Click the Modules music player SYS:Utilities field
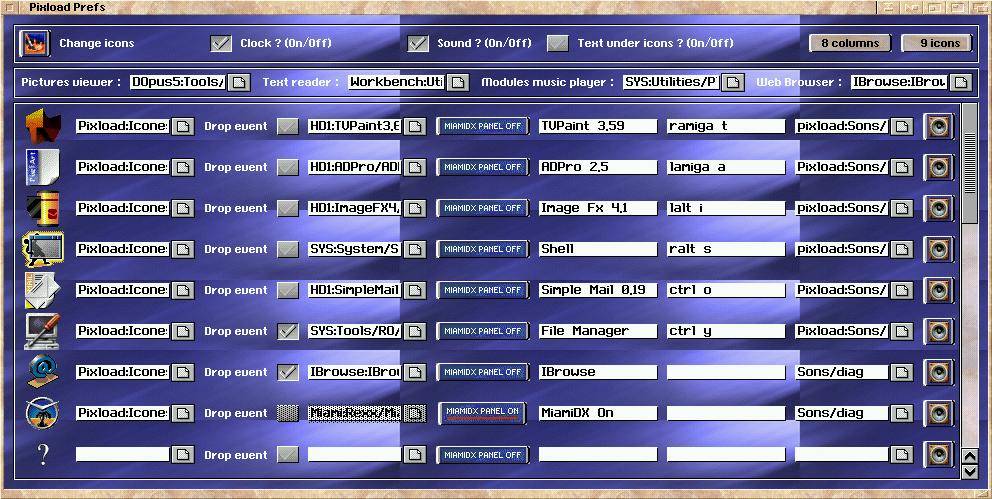Image resolution: width=992 pixels, height=499 pixels. [x=671, y=82]
